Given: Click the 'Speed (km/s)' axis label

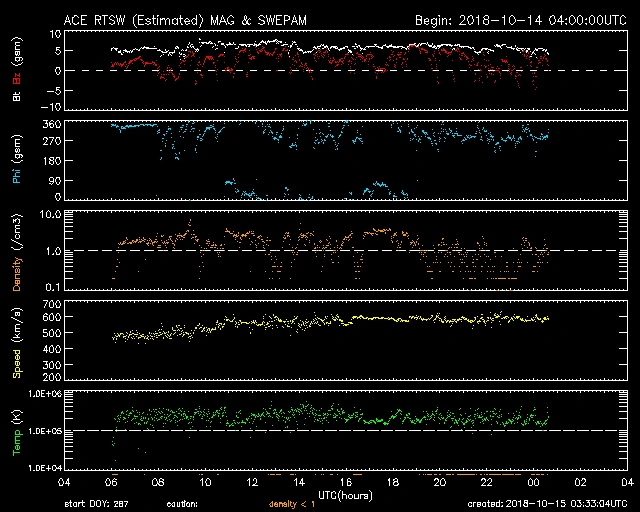Looking at the screenshot, I should 17,343.
